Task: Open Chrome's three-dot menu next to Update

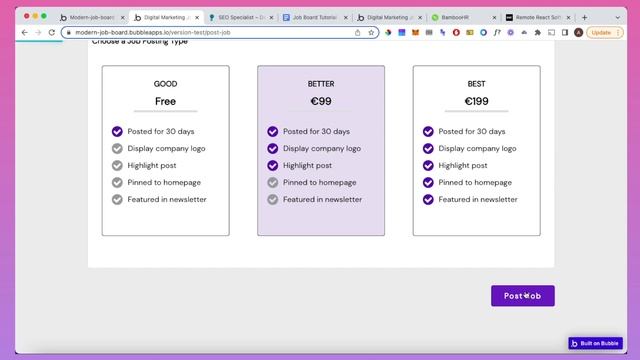Action: pyautogui.click(x=618, y=32)
